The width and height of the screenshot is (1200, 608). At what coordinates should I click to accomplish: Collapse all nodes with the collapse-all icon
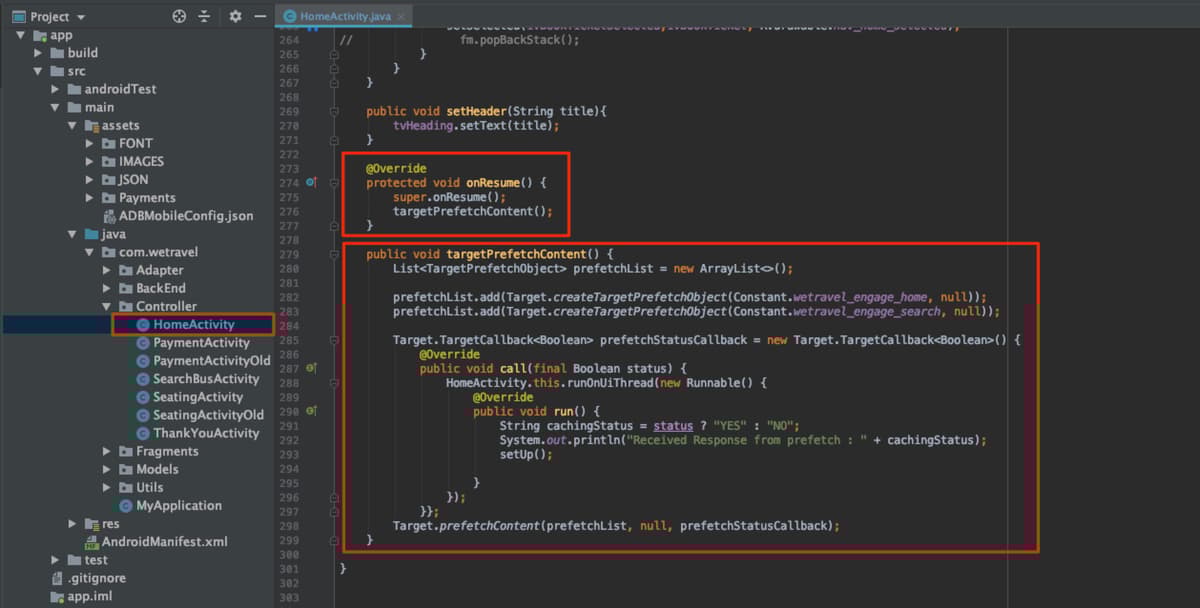coord(206,16)
